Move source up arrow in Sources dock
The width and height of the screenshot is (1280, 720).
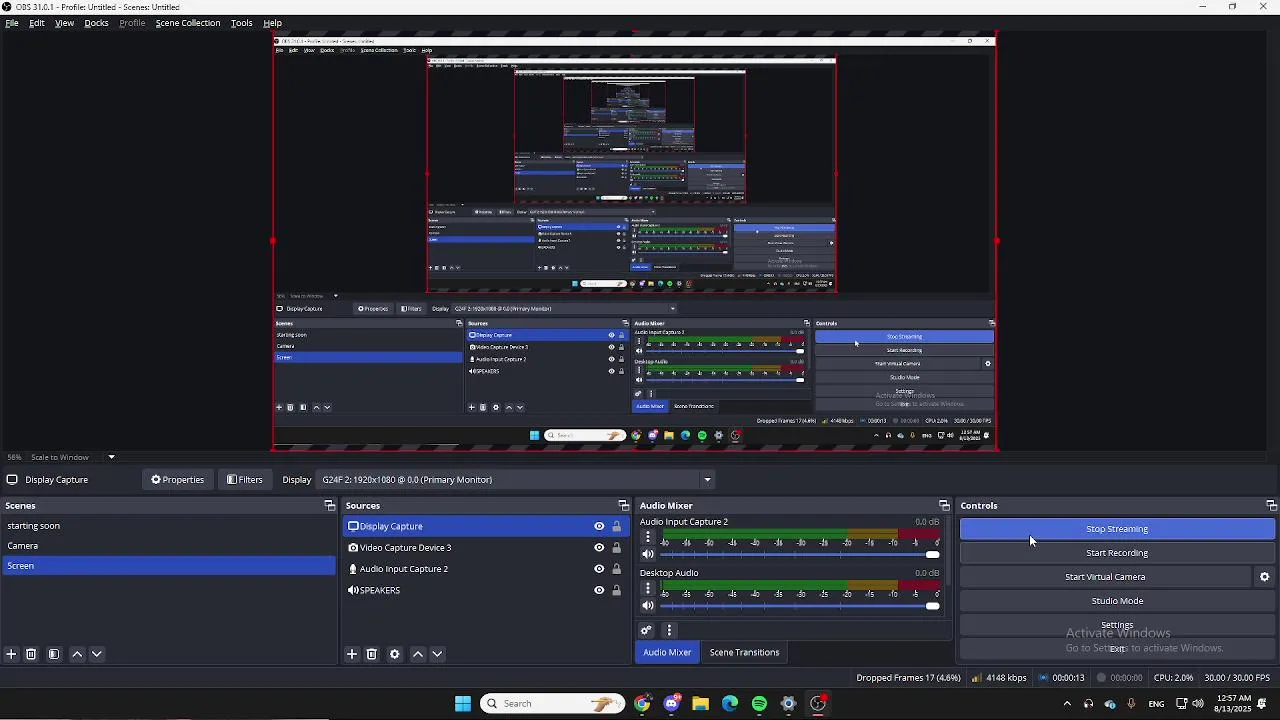[x=418, y=654]
